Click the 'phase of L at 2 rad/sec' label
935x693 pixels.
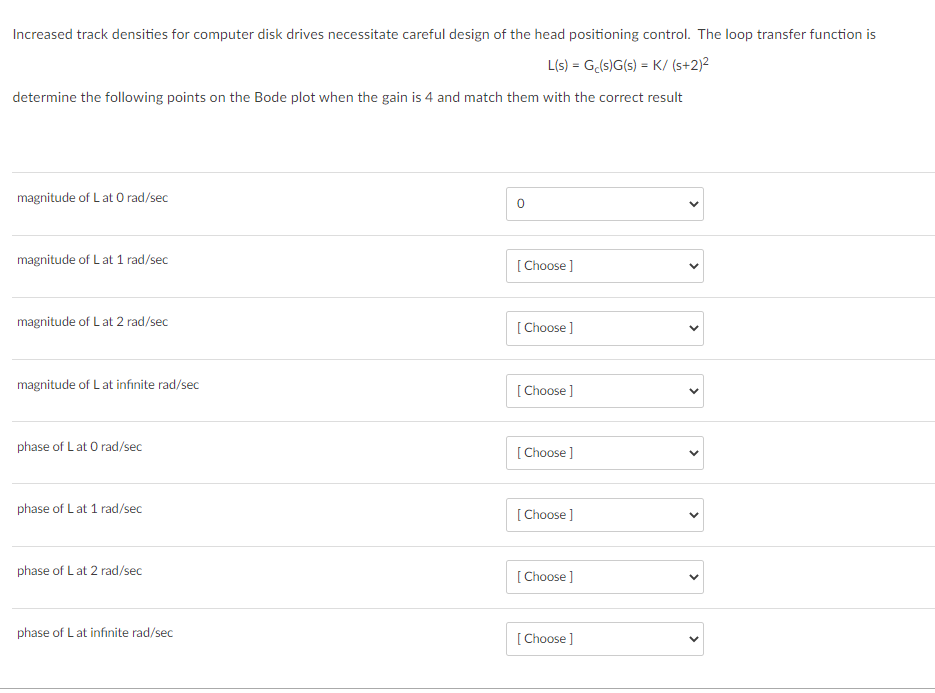[79, 571]
